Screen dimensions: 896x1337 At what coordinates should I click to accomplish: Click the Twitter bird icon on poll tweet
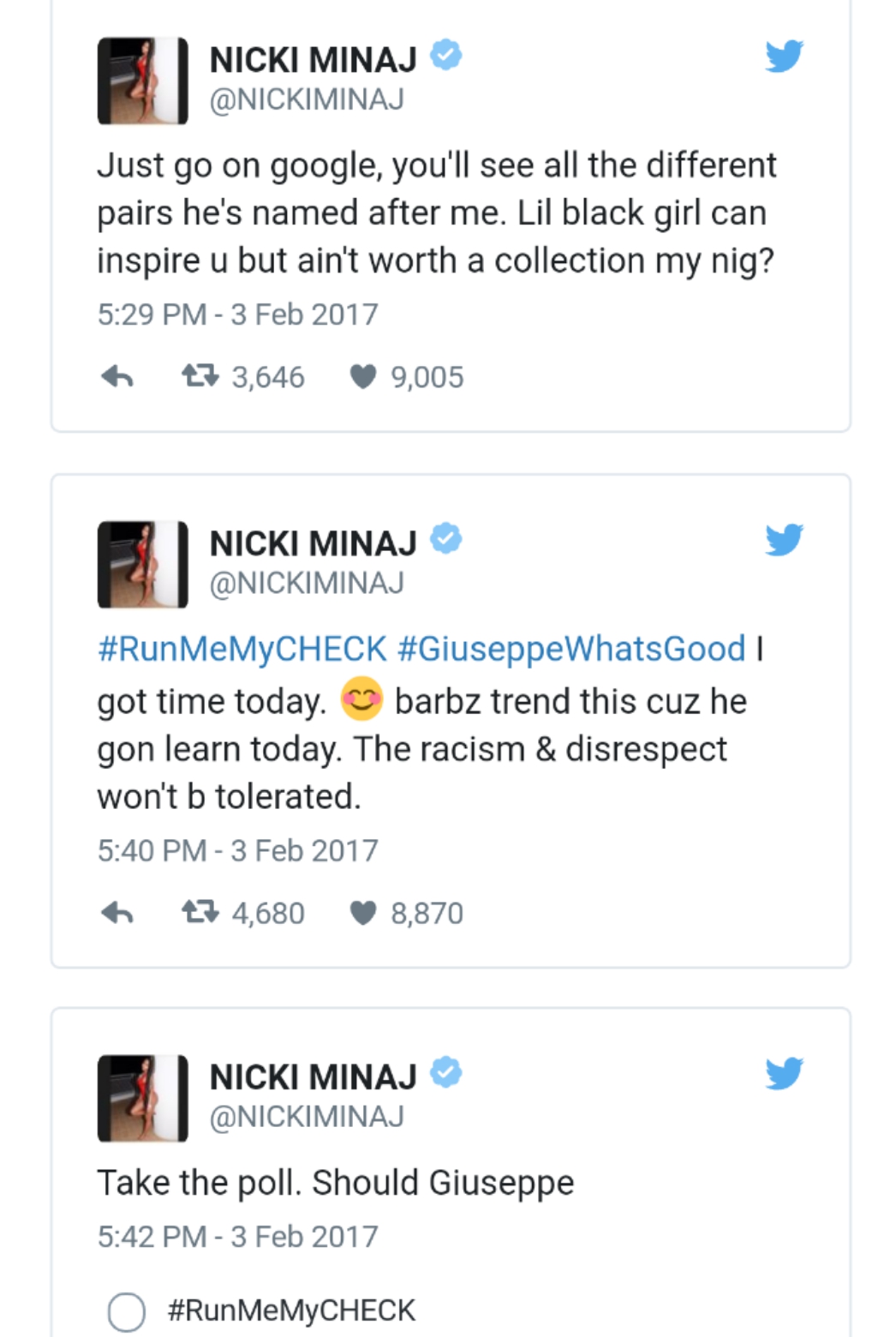click(x=784, y=1073)
